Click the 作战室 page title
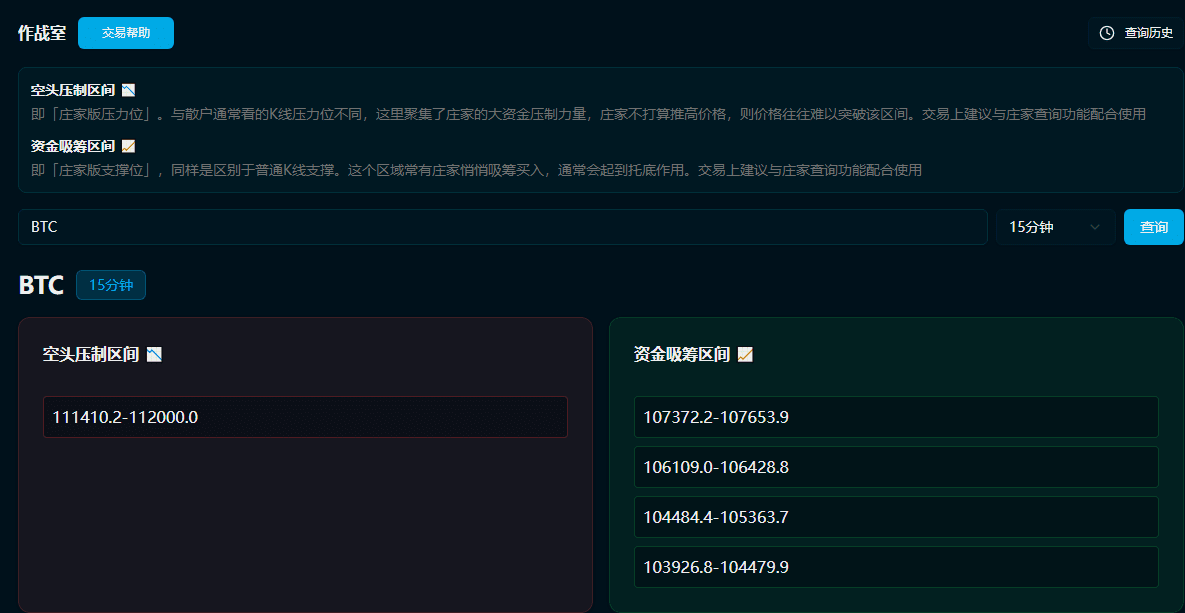Image resolution: width=1185 pixels, height=613 pixels. pos(42,33)
